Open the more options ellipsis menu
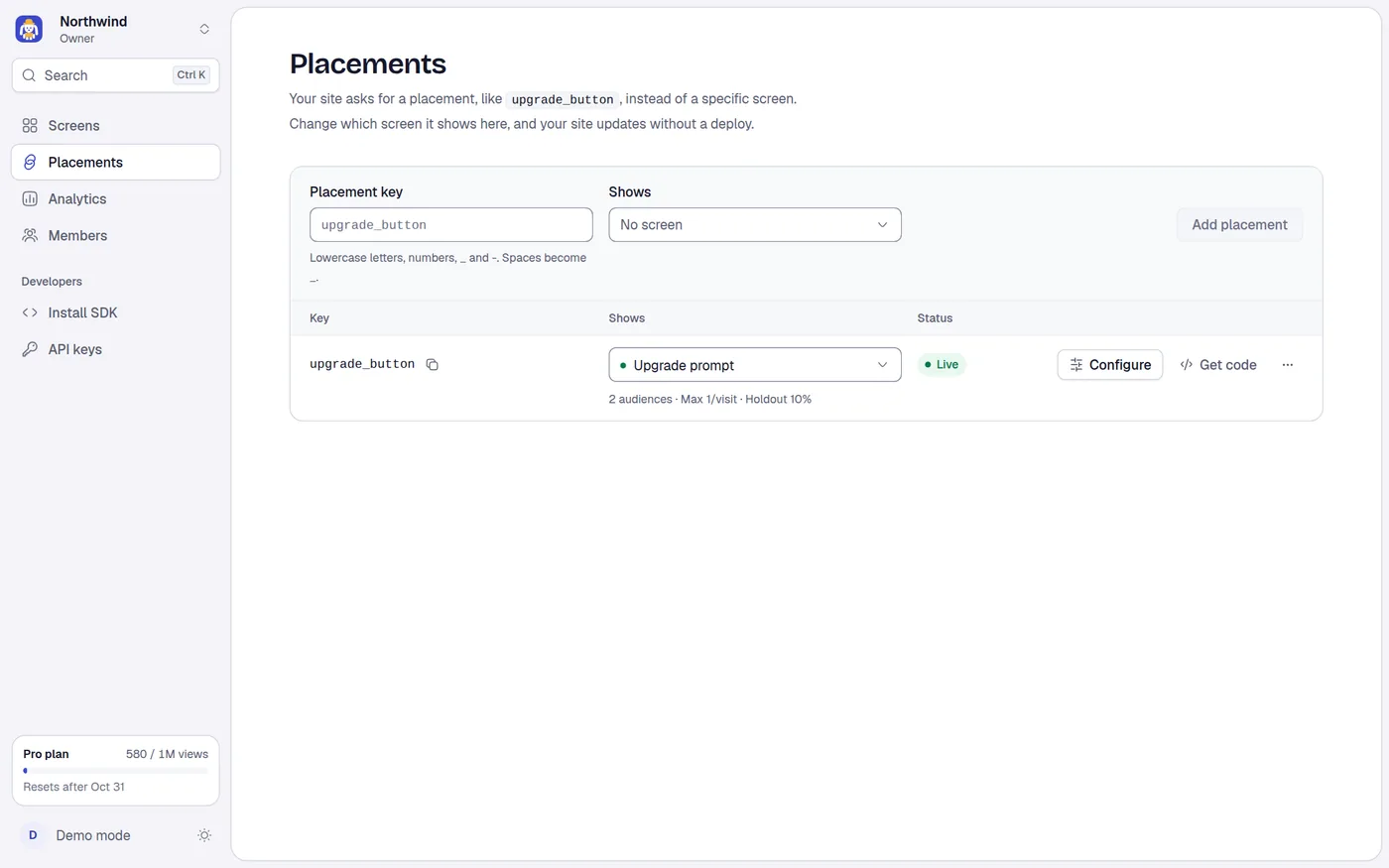This screenshot has height=868, width=1389. 1288,365
